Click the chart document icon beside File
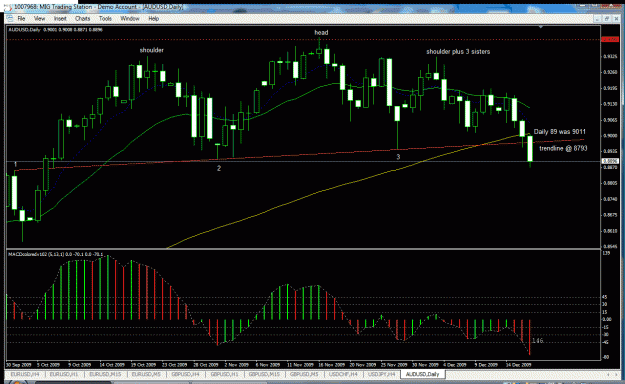Screen dimensions: 625x384 click(x=10, y=19)
